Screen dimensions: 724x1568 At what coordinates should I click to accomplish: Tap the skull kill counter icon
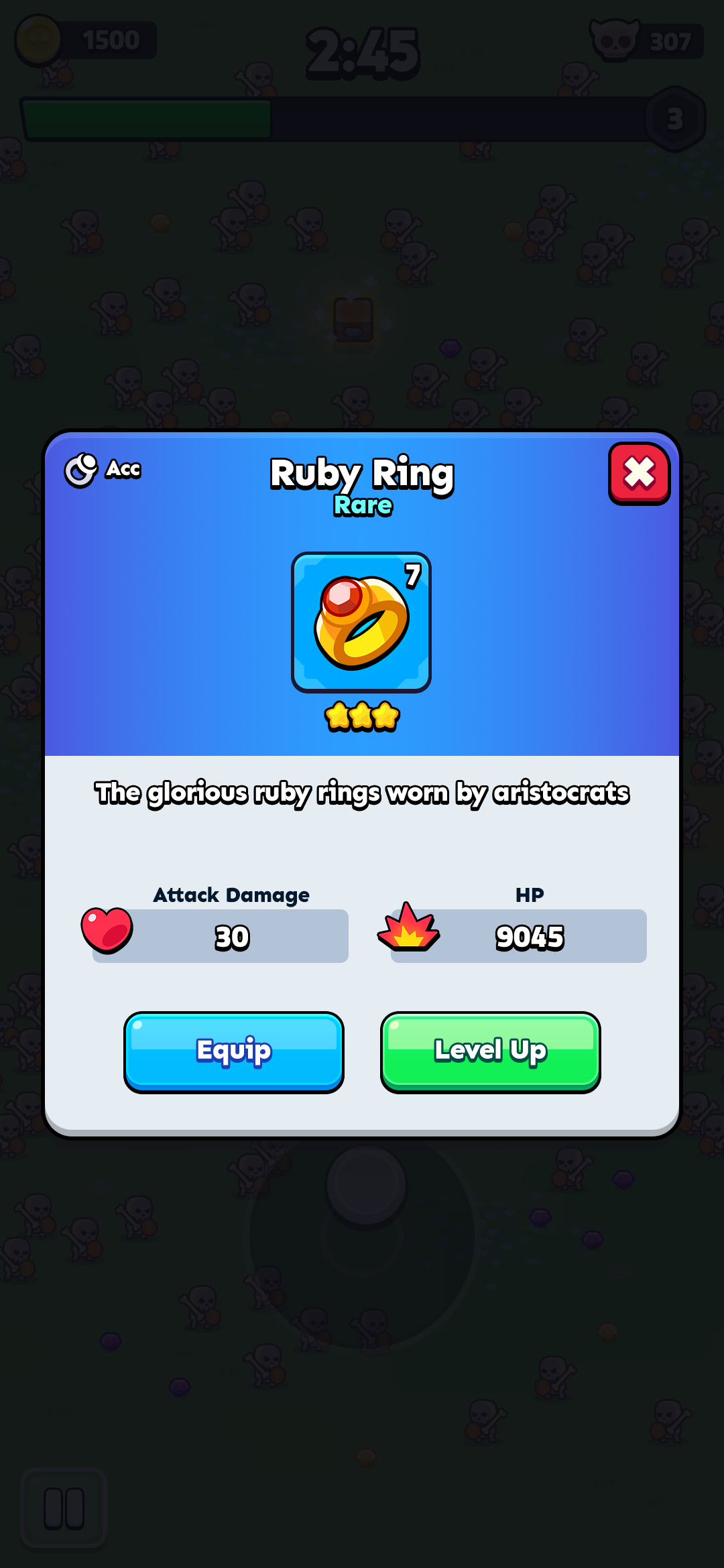pos(614,40)
